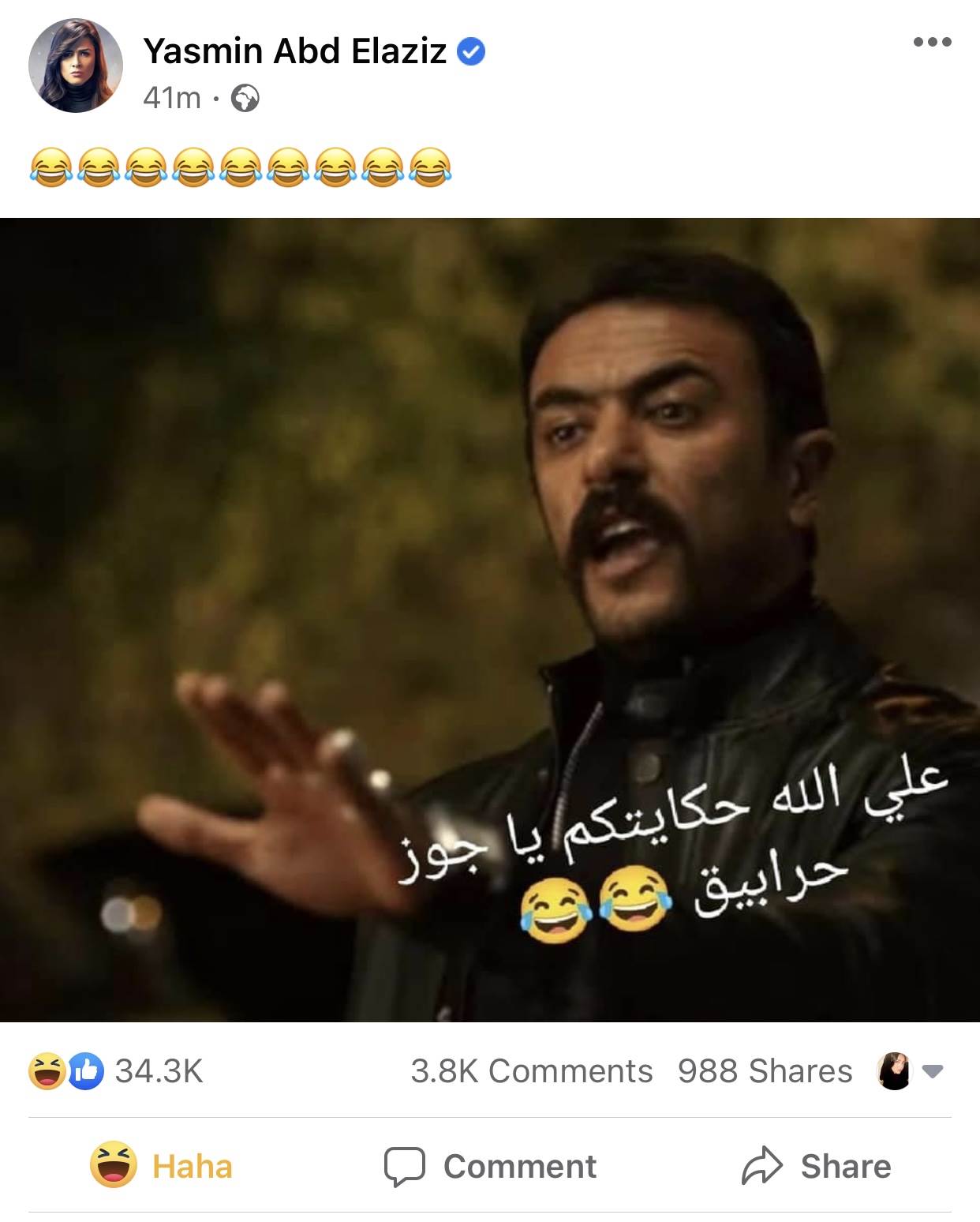This screenshot has height=1222, width=980.
Task: Open the three-dot post options menu
Action: 932,42
